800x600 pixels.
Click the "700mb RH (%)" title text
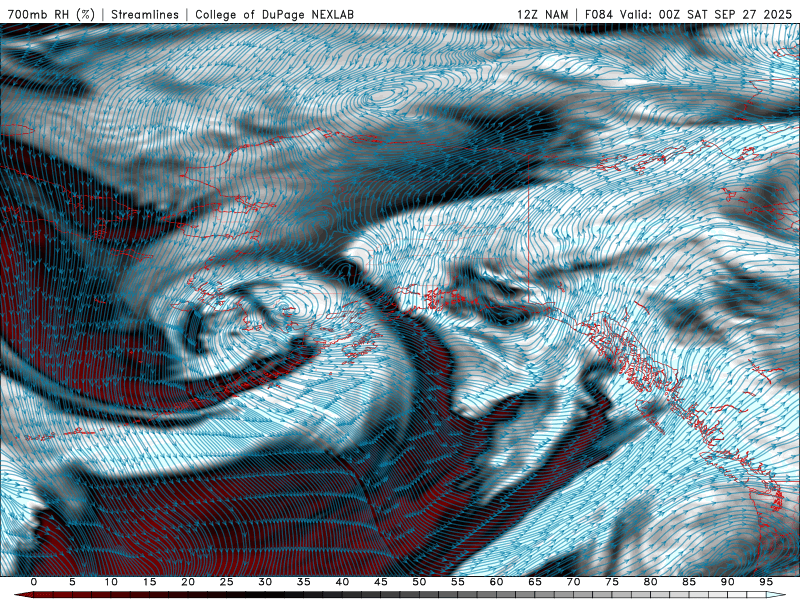51,14
